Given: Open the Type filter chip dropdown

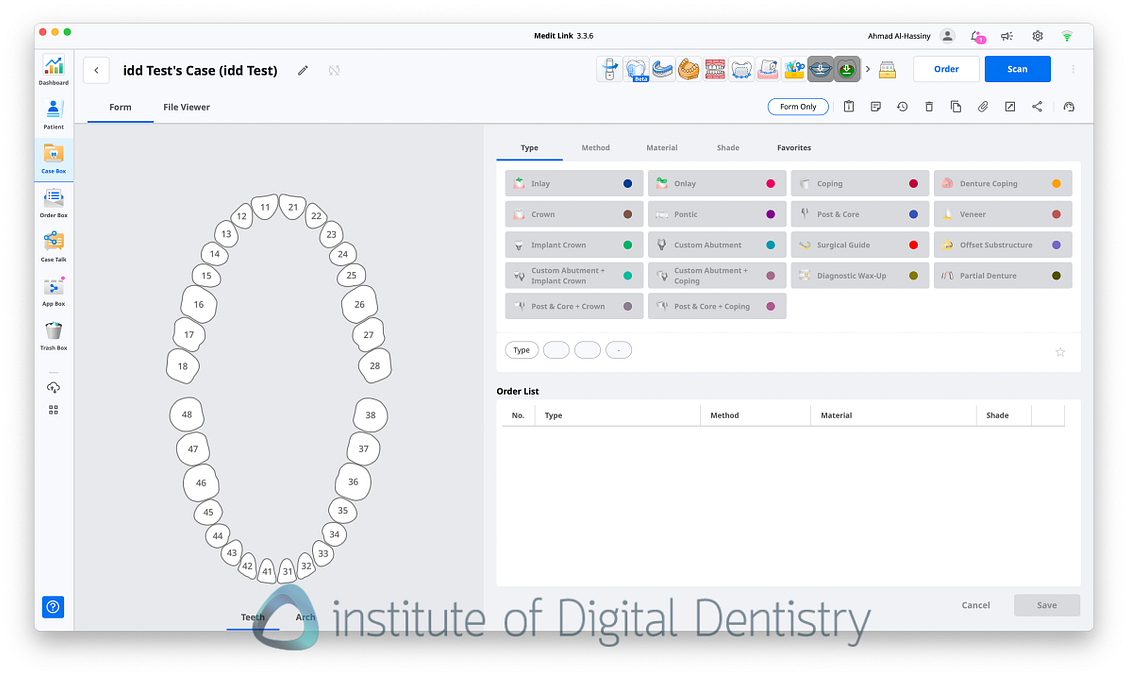Looking at the screenshot, I should point(521,350).
